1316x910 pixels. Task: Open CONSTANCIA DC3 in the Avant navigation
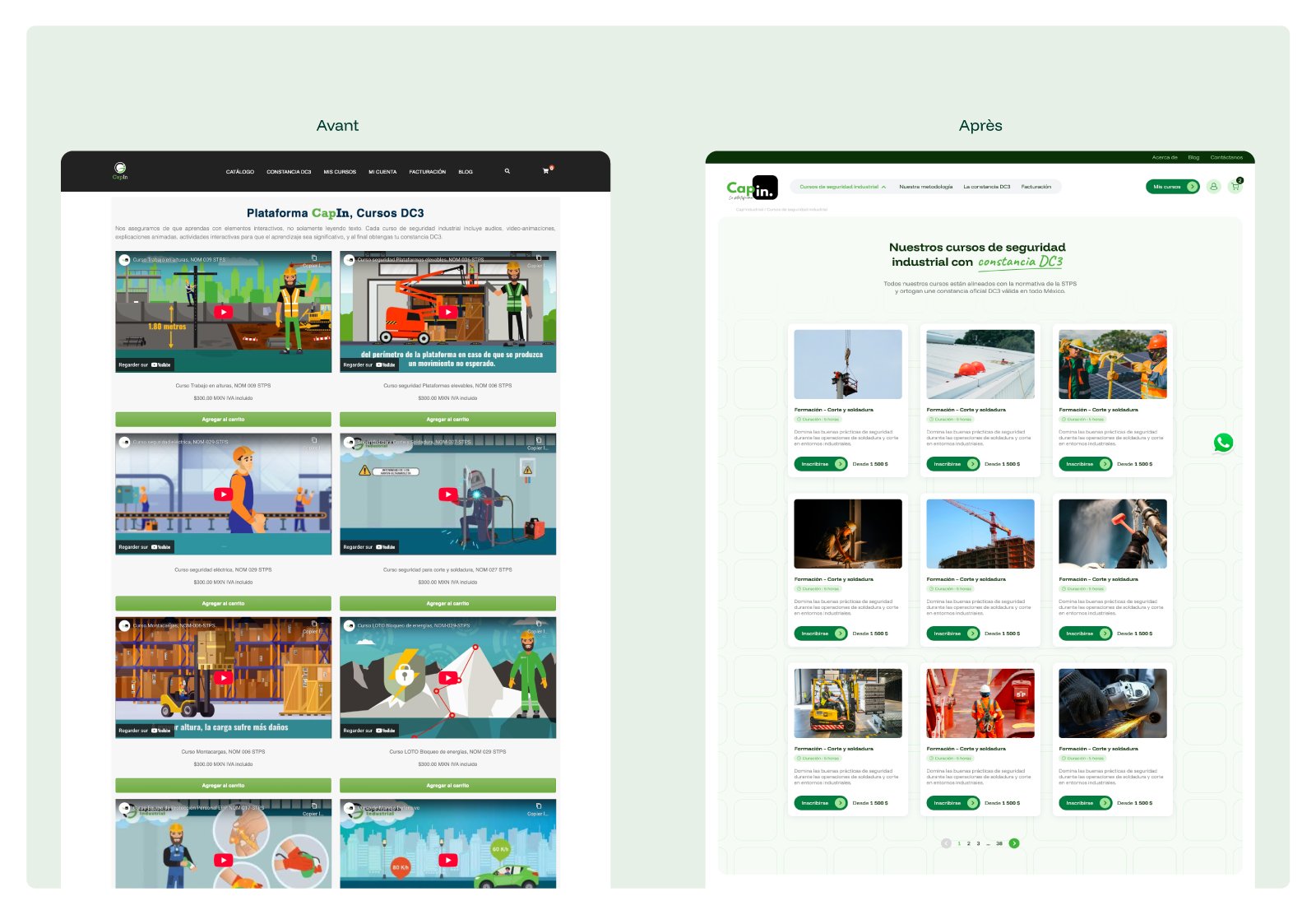pyautogui.click(x=289, y=172)
